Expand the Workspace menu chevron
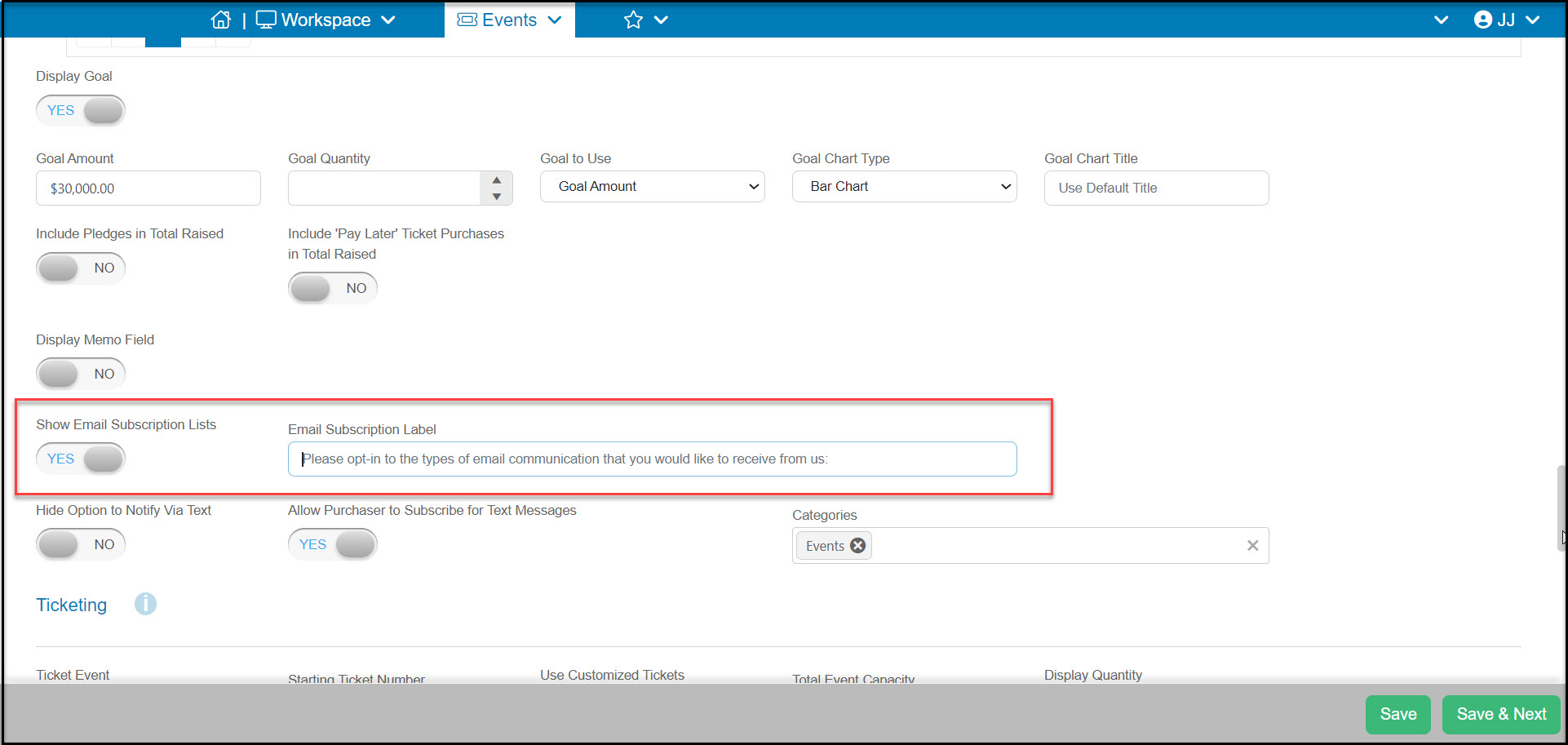Viewport: 1568px width, 745px height. coord(388,20)
